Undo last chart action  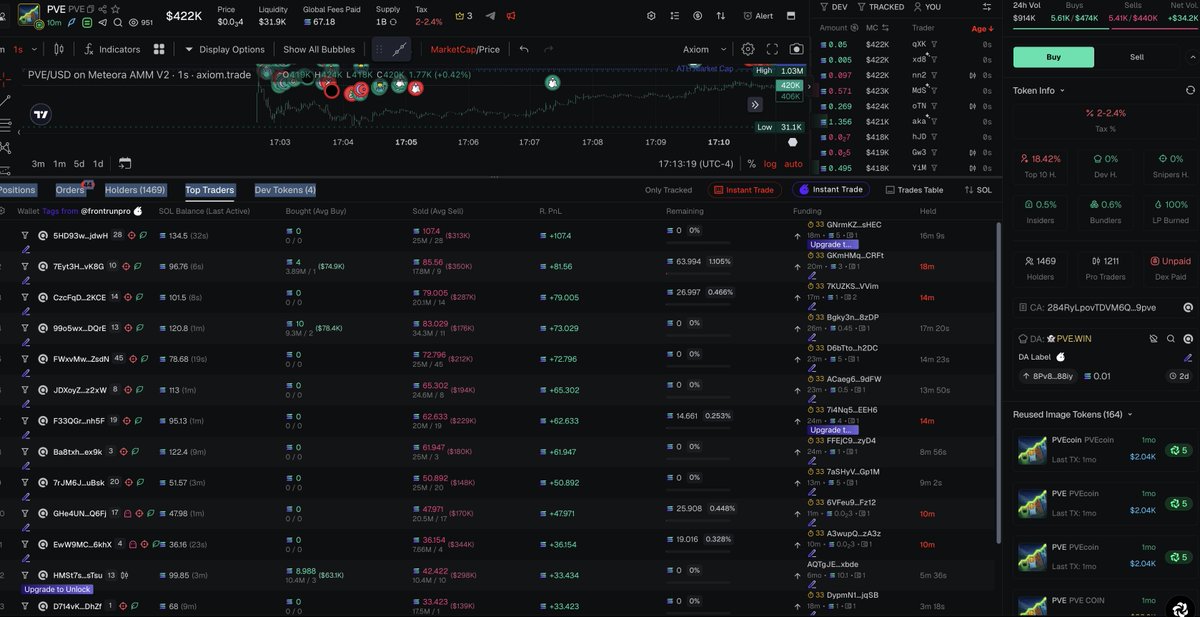pyautogui.click(x=524, y=49)
